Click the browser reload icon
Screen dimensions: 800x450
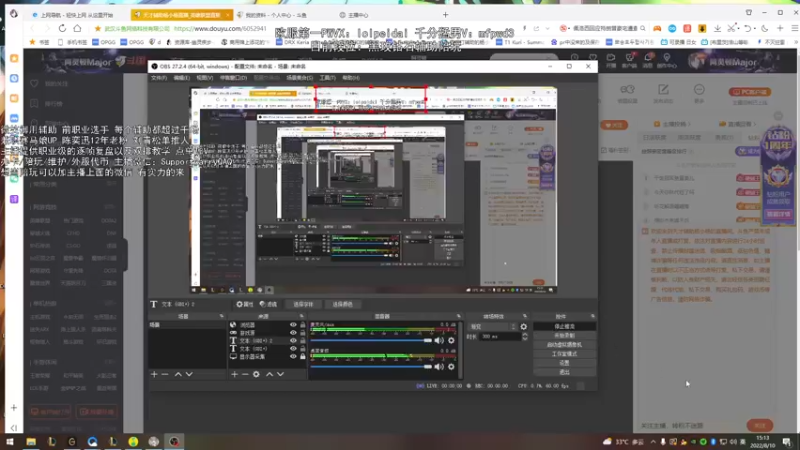point(62,29)
